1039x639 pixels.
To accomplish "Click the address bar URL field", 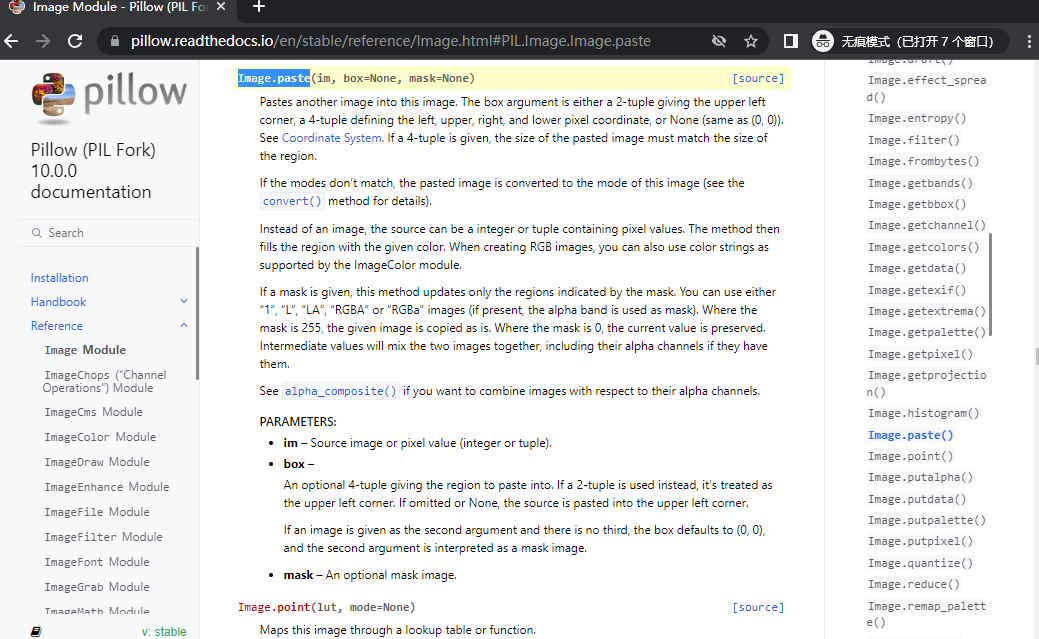I will click(x=391, y=41).
